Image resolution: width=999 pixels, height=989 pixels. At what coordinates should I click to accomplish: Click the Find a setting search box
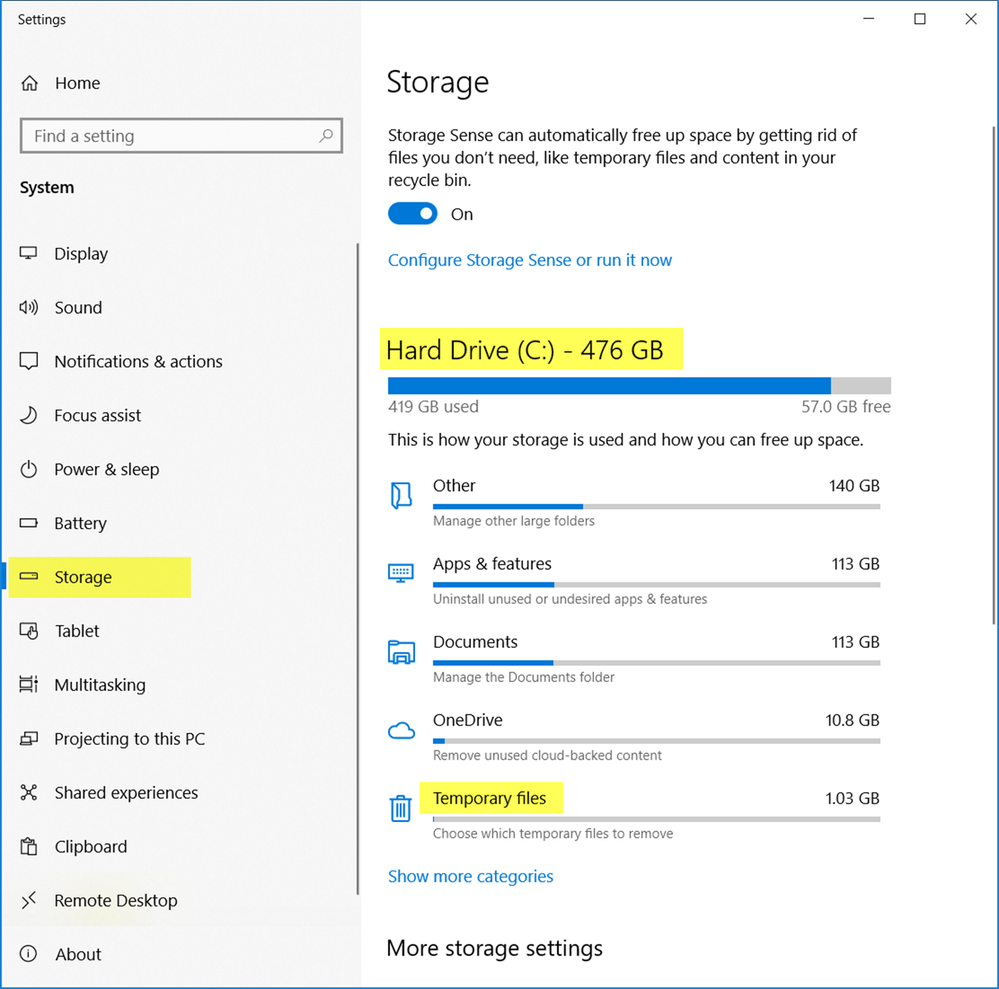click(x=181, y=135)
